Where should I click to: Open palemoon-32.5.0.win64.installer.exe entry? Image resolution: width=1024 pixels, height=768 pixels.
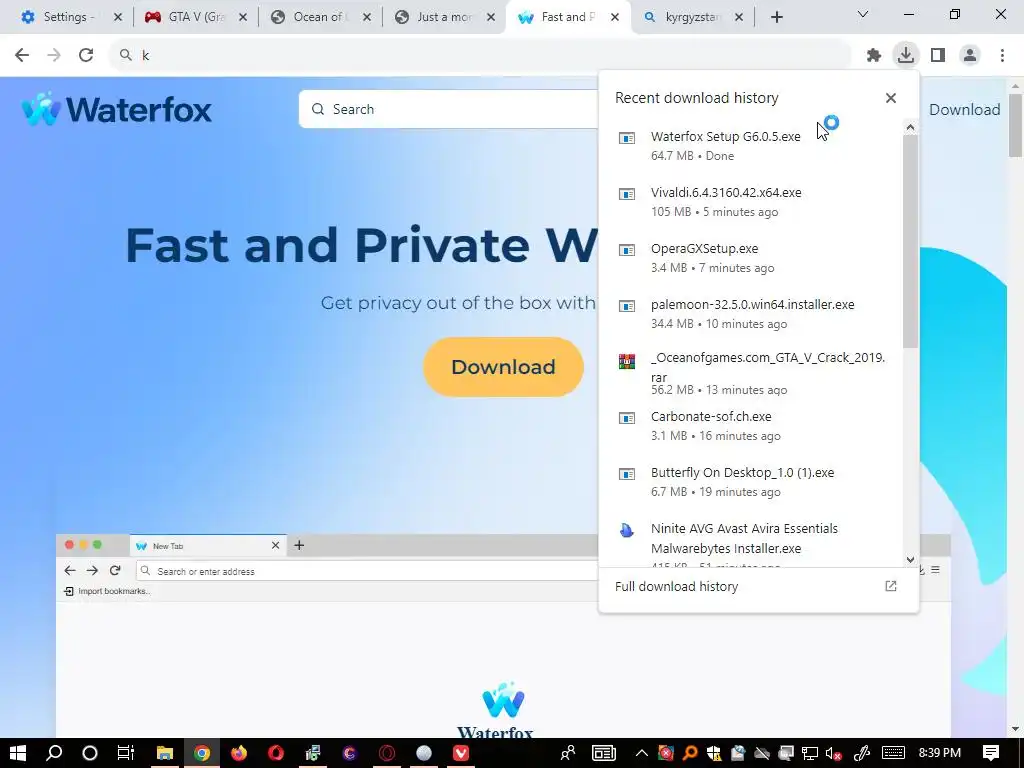750,314
